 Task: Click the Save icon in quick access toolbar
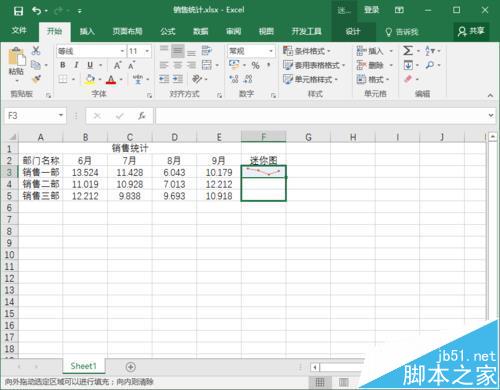pos(18,11)
